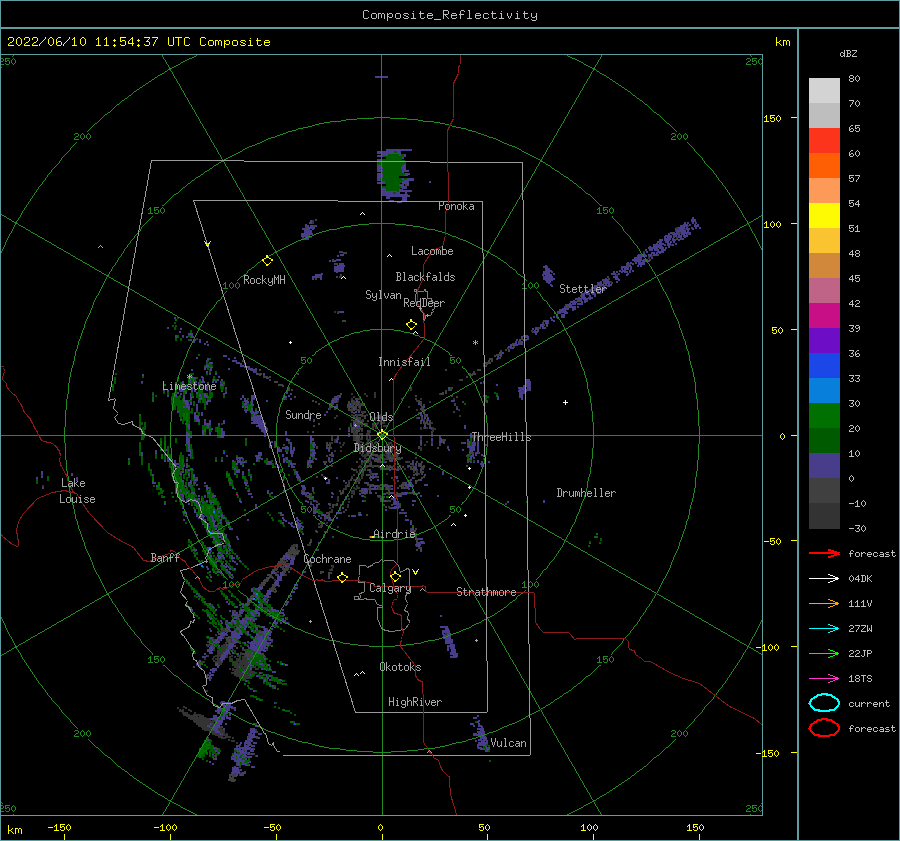900x841 pixels.
Task: Click the yellow diamond marker below RedDeer
Action: [x=411, y=325]
